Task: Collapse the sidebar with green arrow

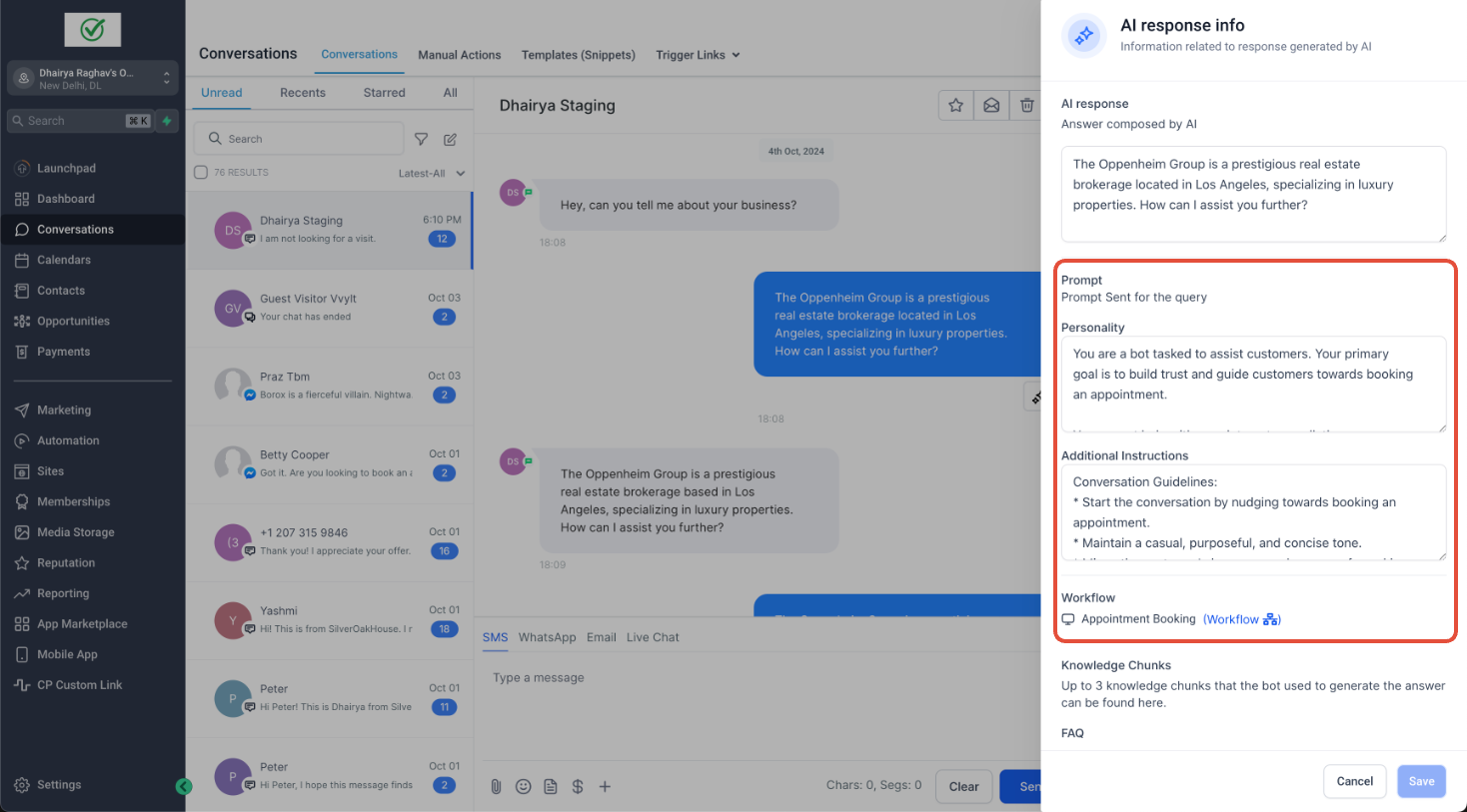Action: pyautogui.click(x=184, y=786)
